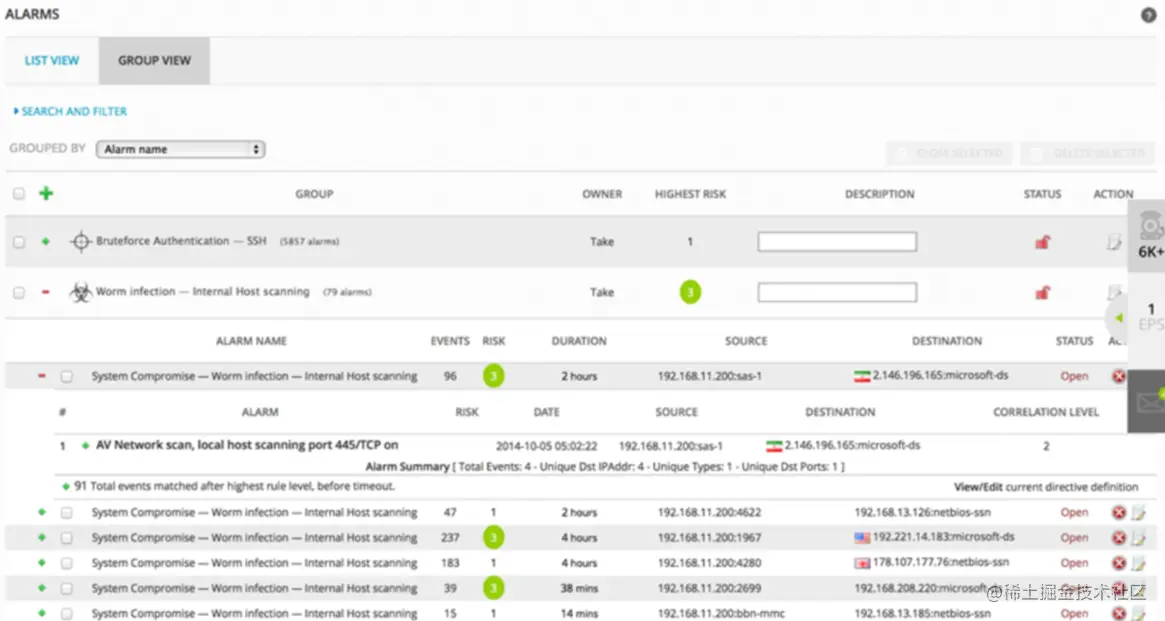Image resolution: width=1165 pixels, height=621 pixels.
Task: Check the 47-event alarm checkbox
Action: coord(67,513)
